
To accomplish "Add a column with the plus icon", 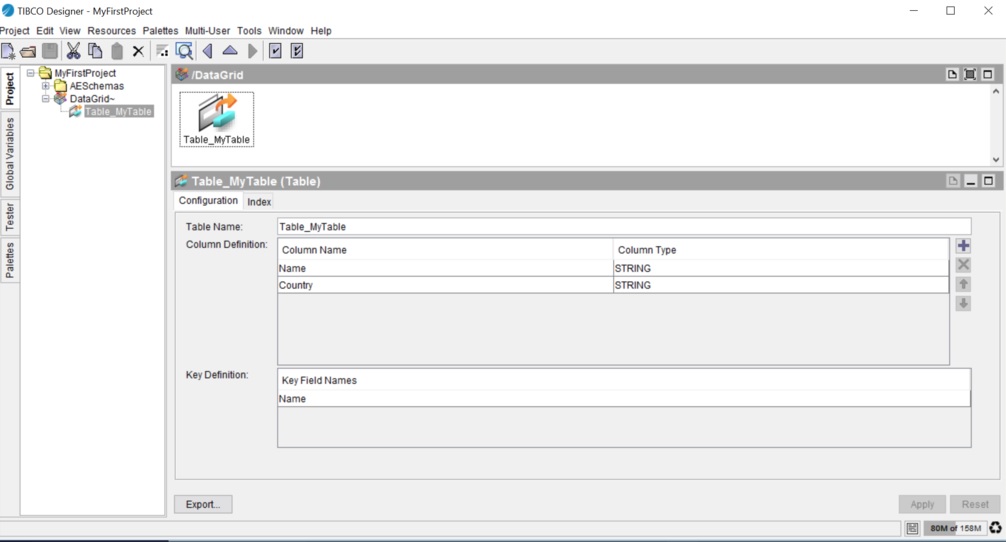I will click(963, 246).
